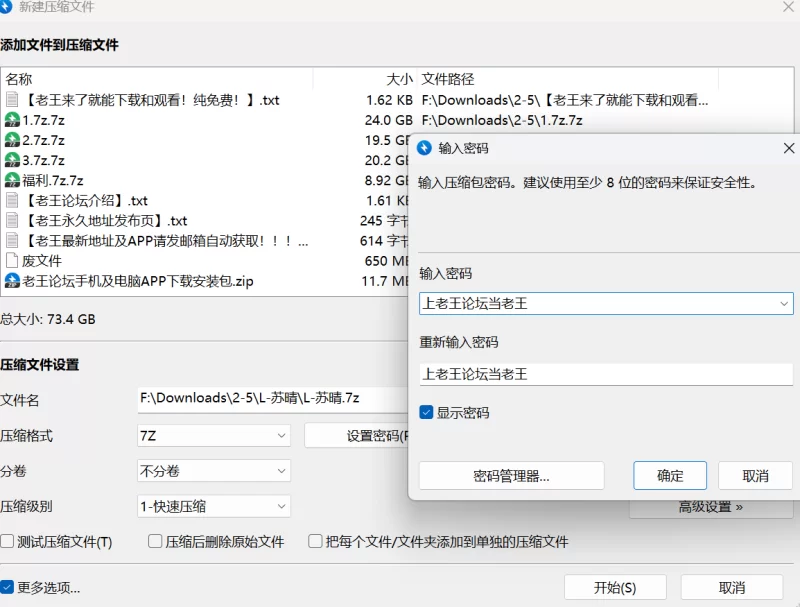Viewport: 800px width, 607px height.
Task: Close the 输入密码 dialog with the X
Action: pyautogui.click(x=789, y=148)
